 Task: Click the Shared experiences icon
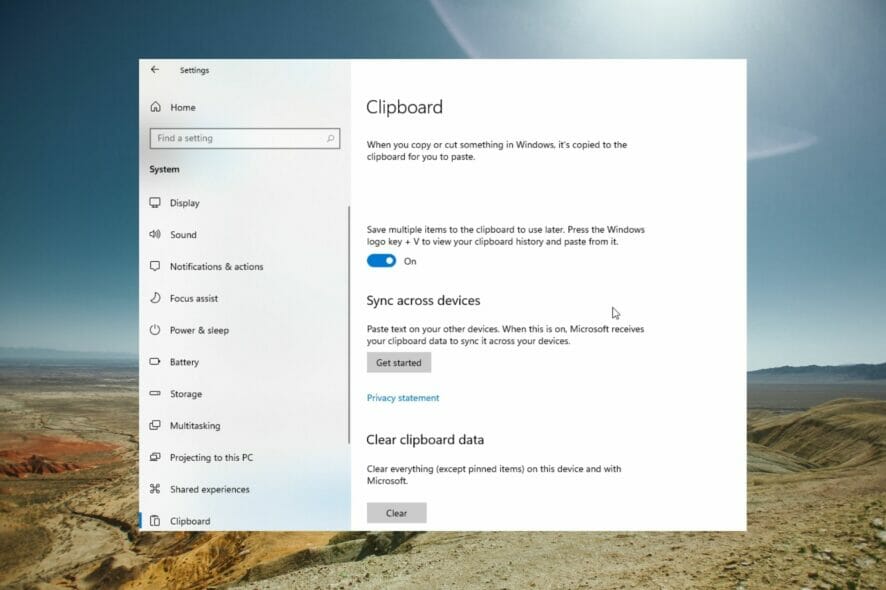coord(155,489)
